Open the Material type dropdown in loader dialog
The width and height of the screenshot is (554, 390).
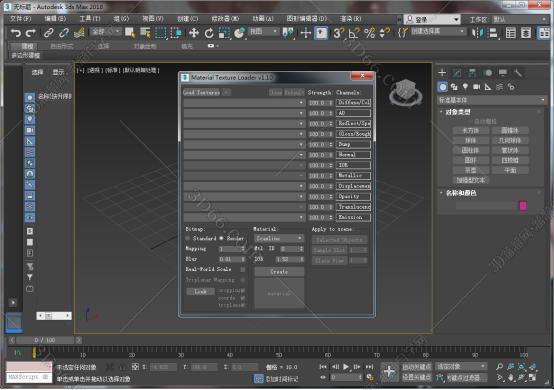point(279,238)
